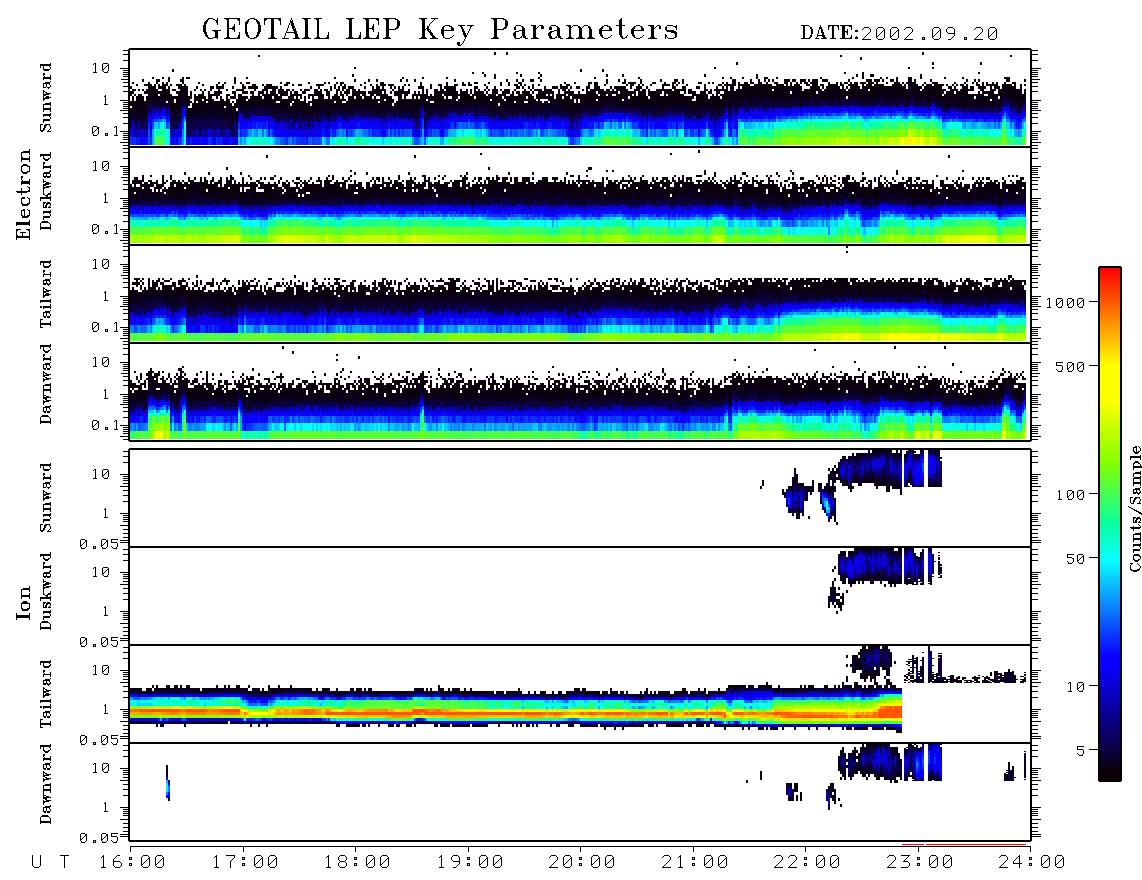
Task: Click the 22:00 time tick label
Action: 807,863
